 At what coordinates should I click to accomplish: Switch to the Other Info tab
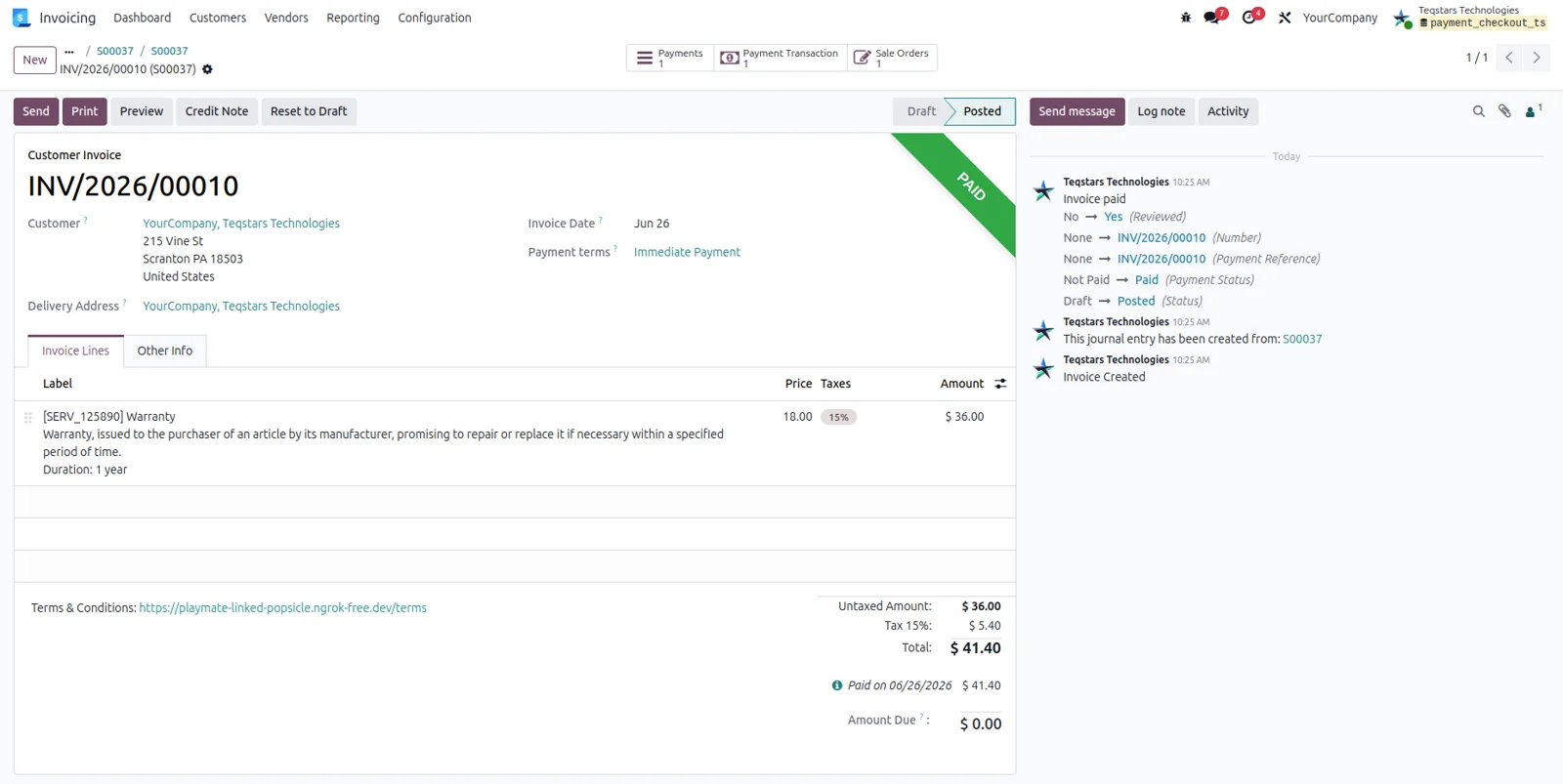coord(165,351)
